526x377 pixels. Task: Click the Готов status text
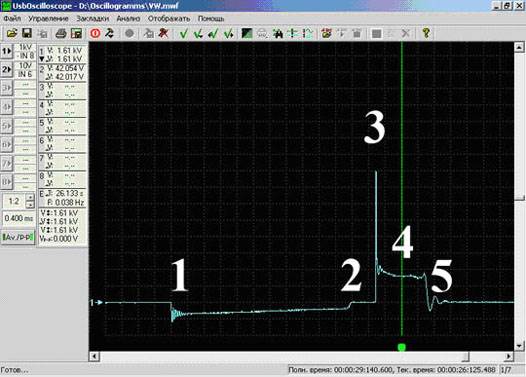14,370
